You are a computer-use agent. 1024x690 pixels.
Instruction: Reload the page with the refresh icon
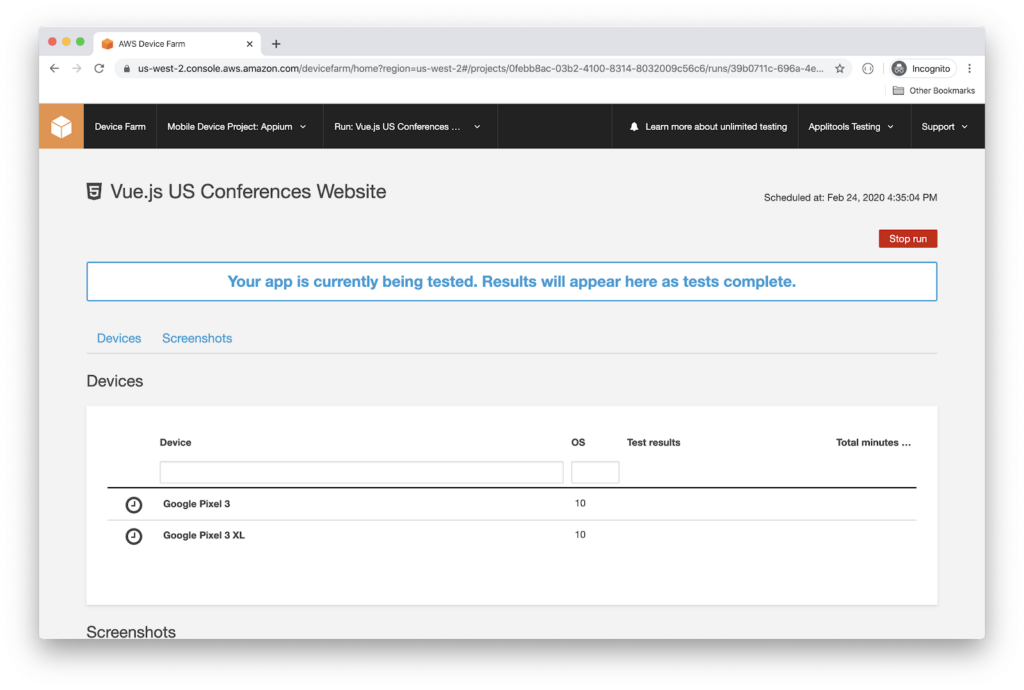click(99, 69)
